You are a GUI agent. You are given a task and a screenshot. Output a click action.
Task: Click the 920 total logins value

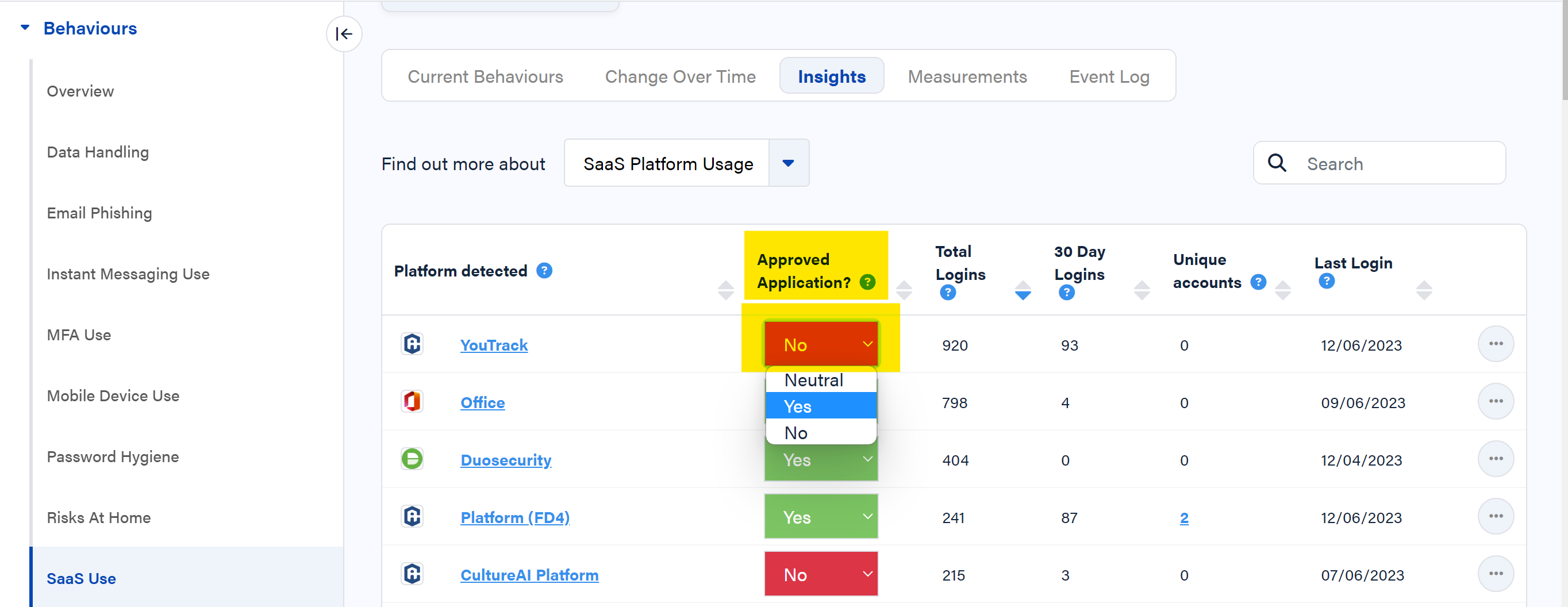pyautogui.click(x=955, y=345)
